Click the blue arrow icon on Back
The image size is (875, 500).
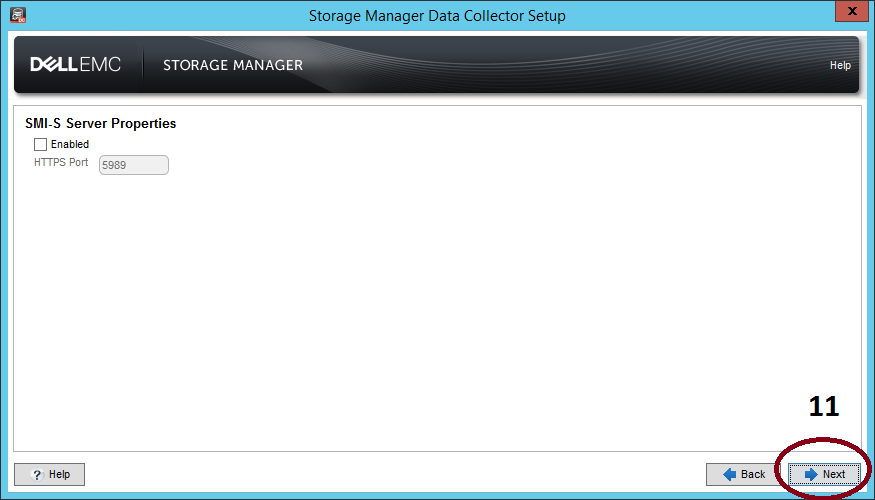(729, 474)
